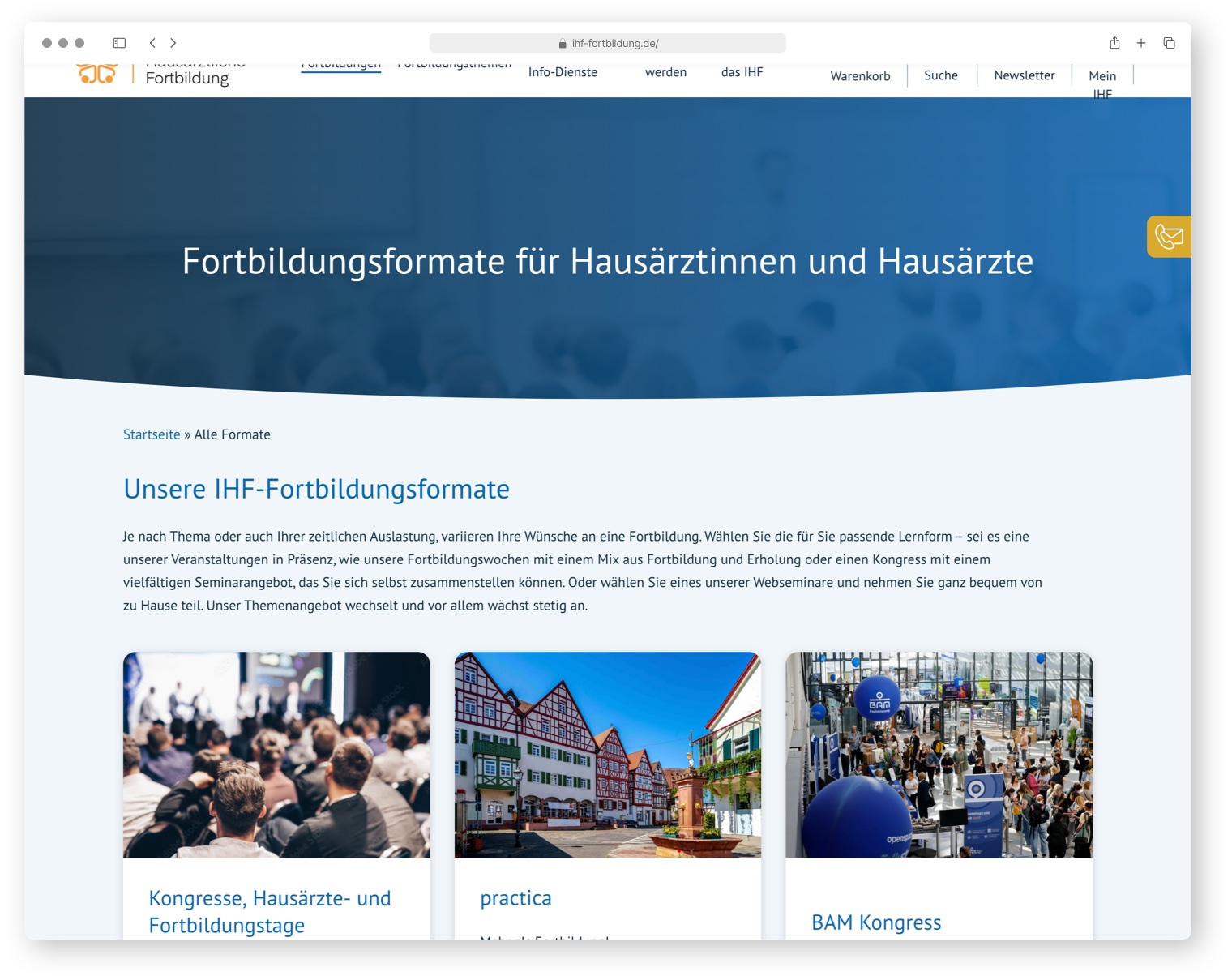Open the 'werden' navigation item
The height and width of the screenshot is (976, 1232).
pyautogui.click(x=665, y=72)
